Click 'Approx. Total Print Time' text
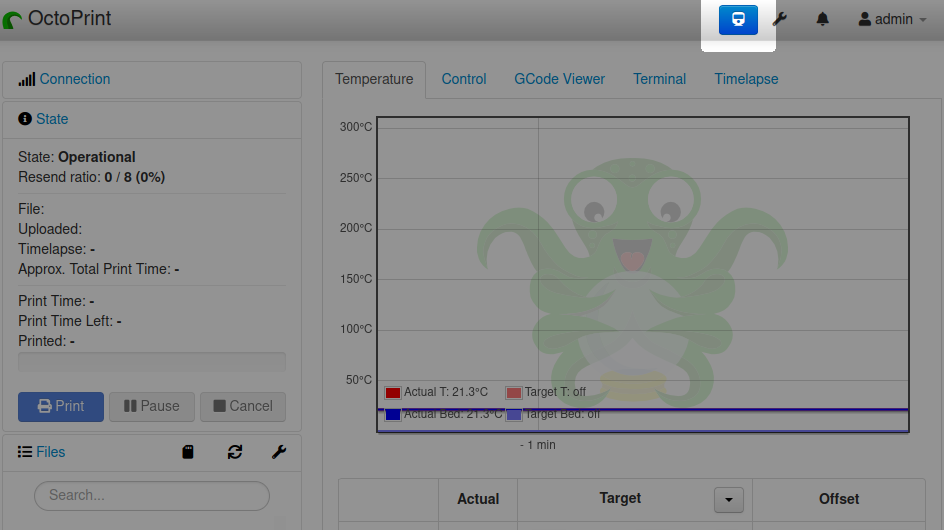 (x=99, y=269)
